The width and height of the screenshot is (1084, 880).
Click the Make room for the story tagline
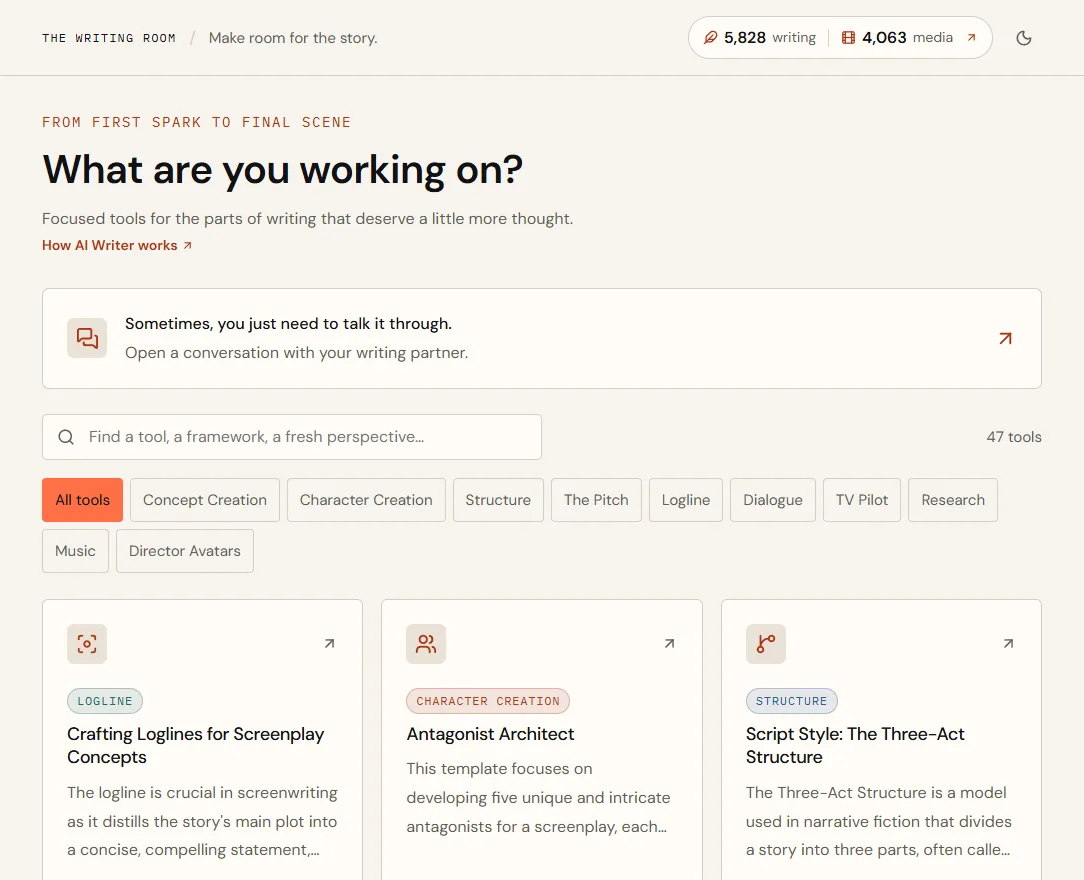pyautogui.click(x=293, y=38)
